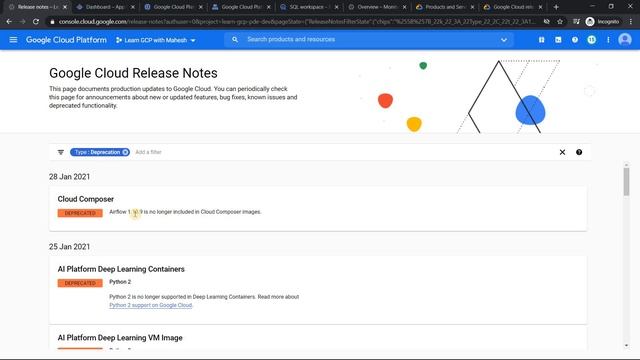The width and height of the screenshot is (640, 360).
Task: Open the media control icon in Chrome toolbar
Action: pos(576,22)
